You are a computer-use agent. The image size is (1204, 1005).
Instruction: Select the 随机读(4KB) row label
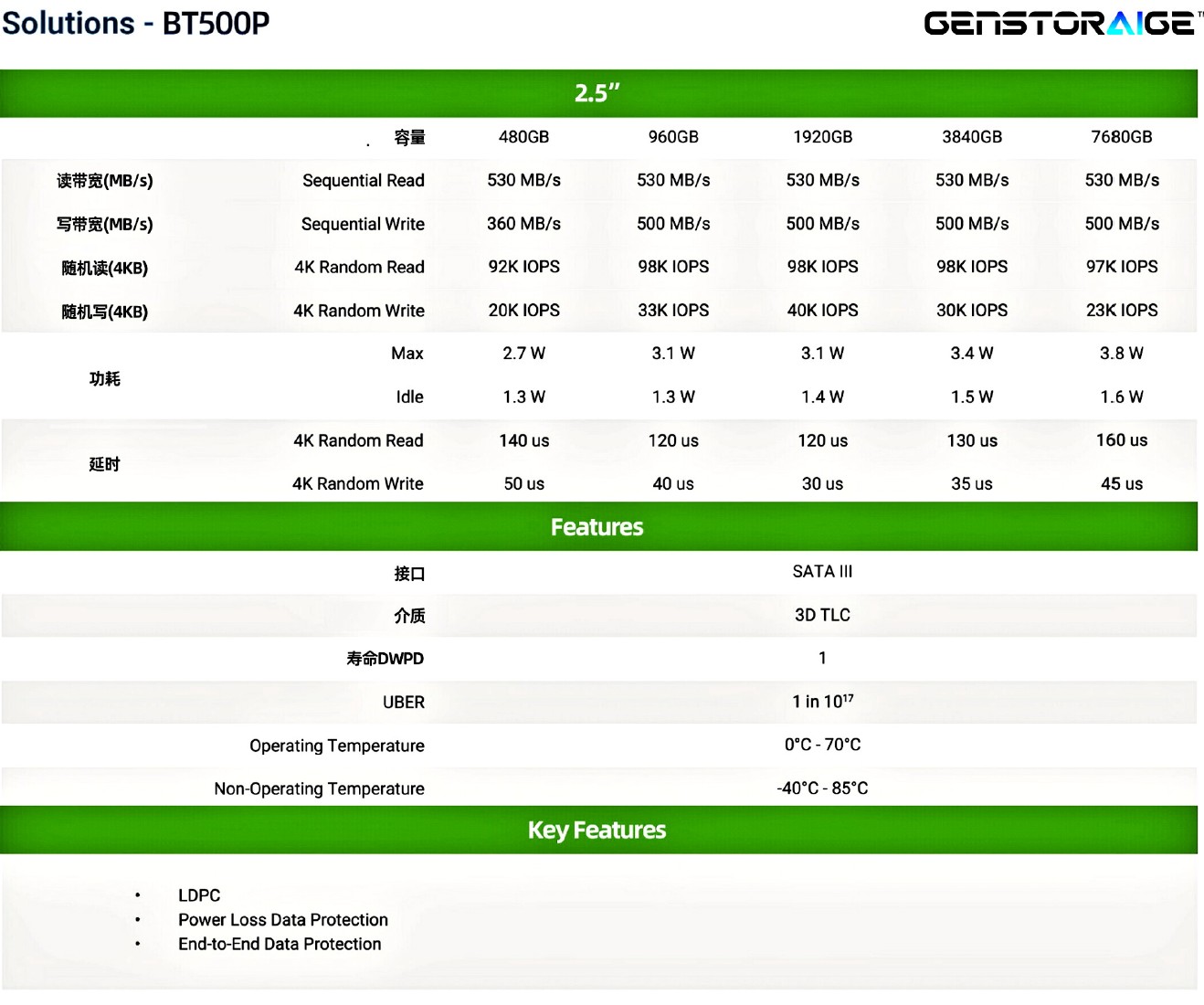[x=105, y=269]
